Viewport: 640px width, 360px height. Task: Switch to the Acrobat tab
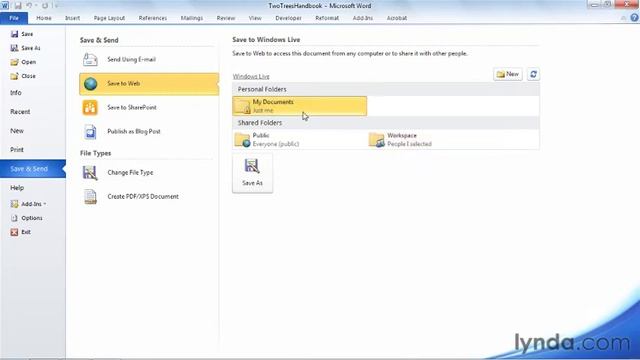(397, 18)
